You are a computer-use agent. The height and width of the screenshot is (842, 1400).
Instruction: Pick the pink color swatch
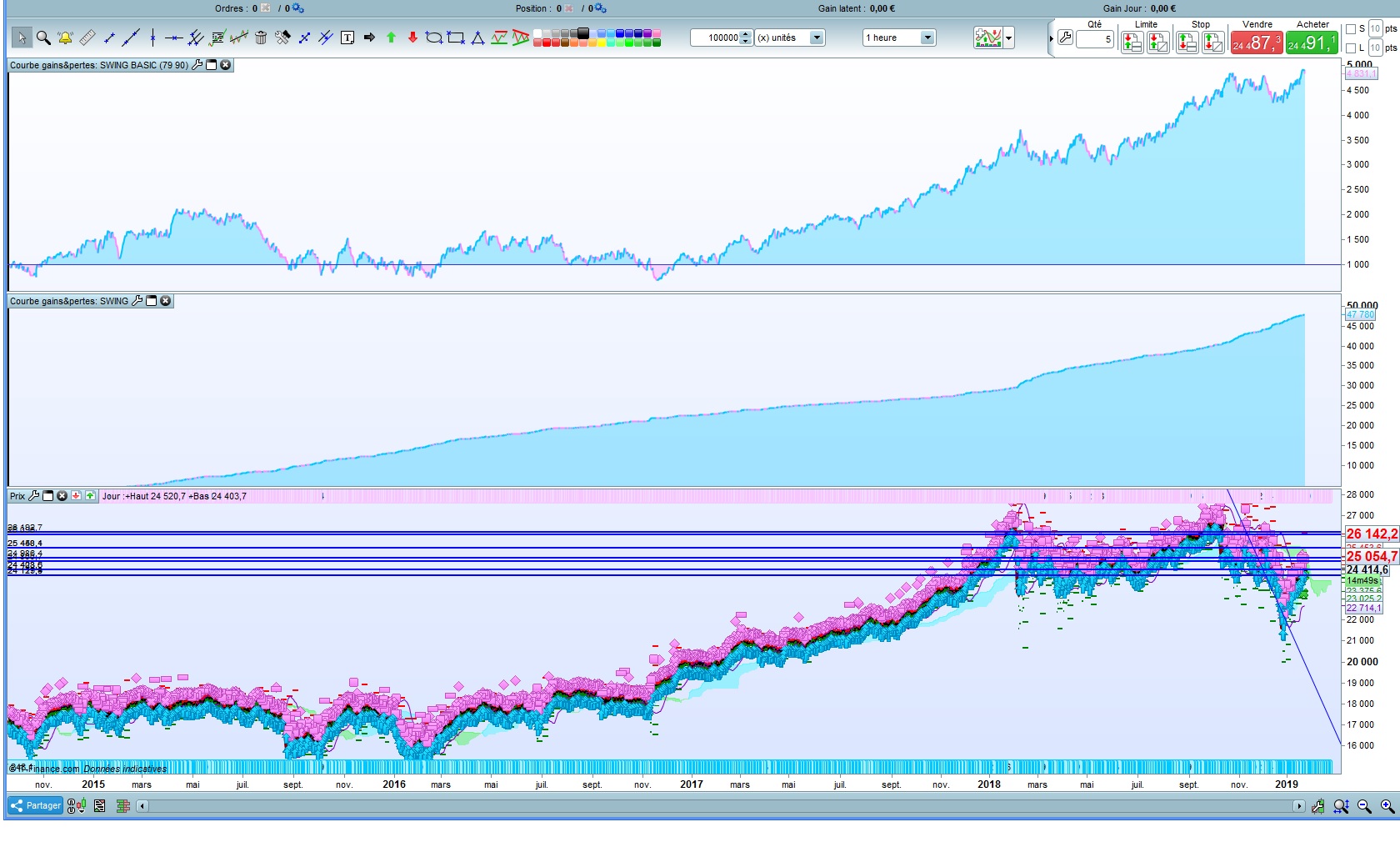656,33
